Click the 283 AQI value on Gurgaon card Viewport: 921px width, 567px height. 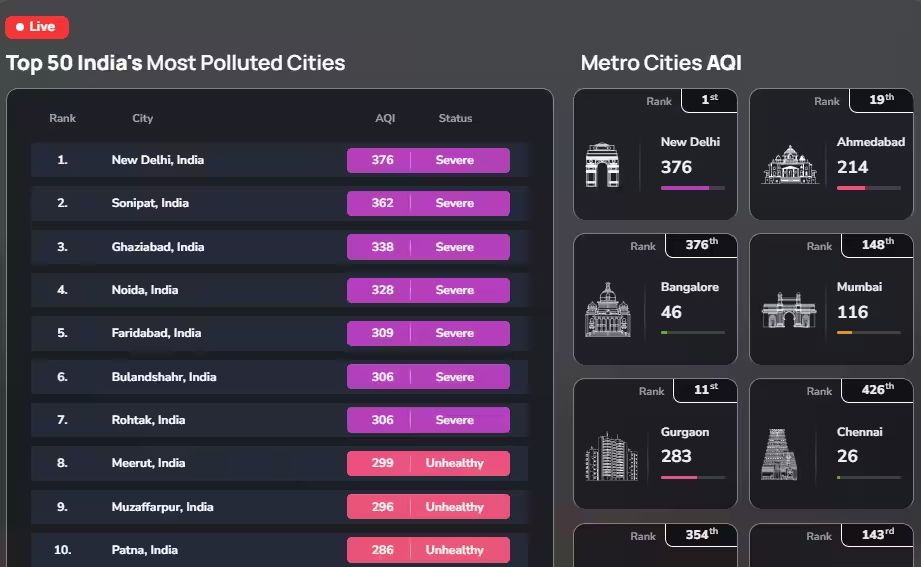coord(676,456)
